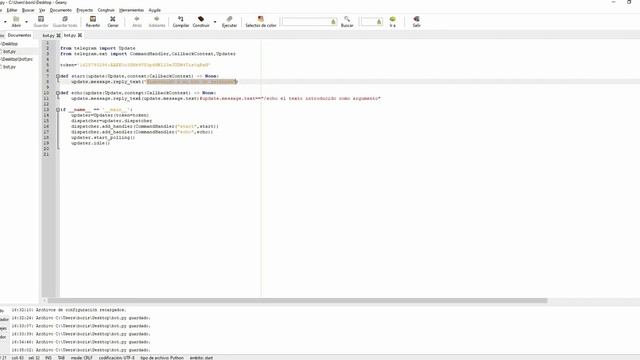
Task: Open the dropdown arrow next to Abrir
Action: point(27,22)
